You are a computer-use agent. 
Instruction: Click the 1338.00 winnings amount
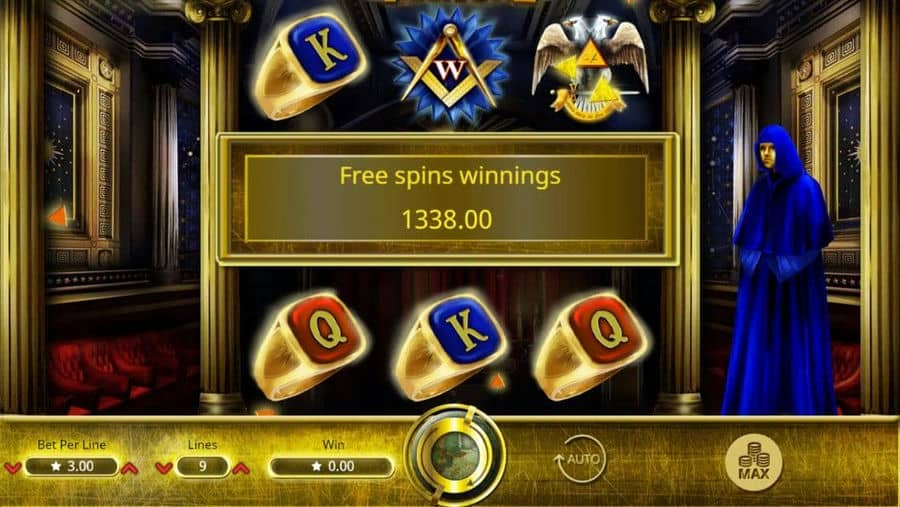point(447,219)
